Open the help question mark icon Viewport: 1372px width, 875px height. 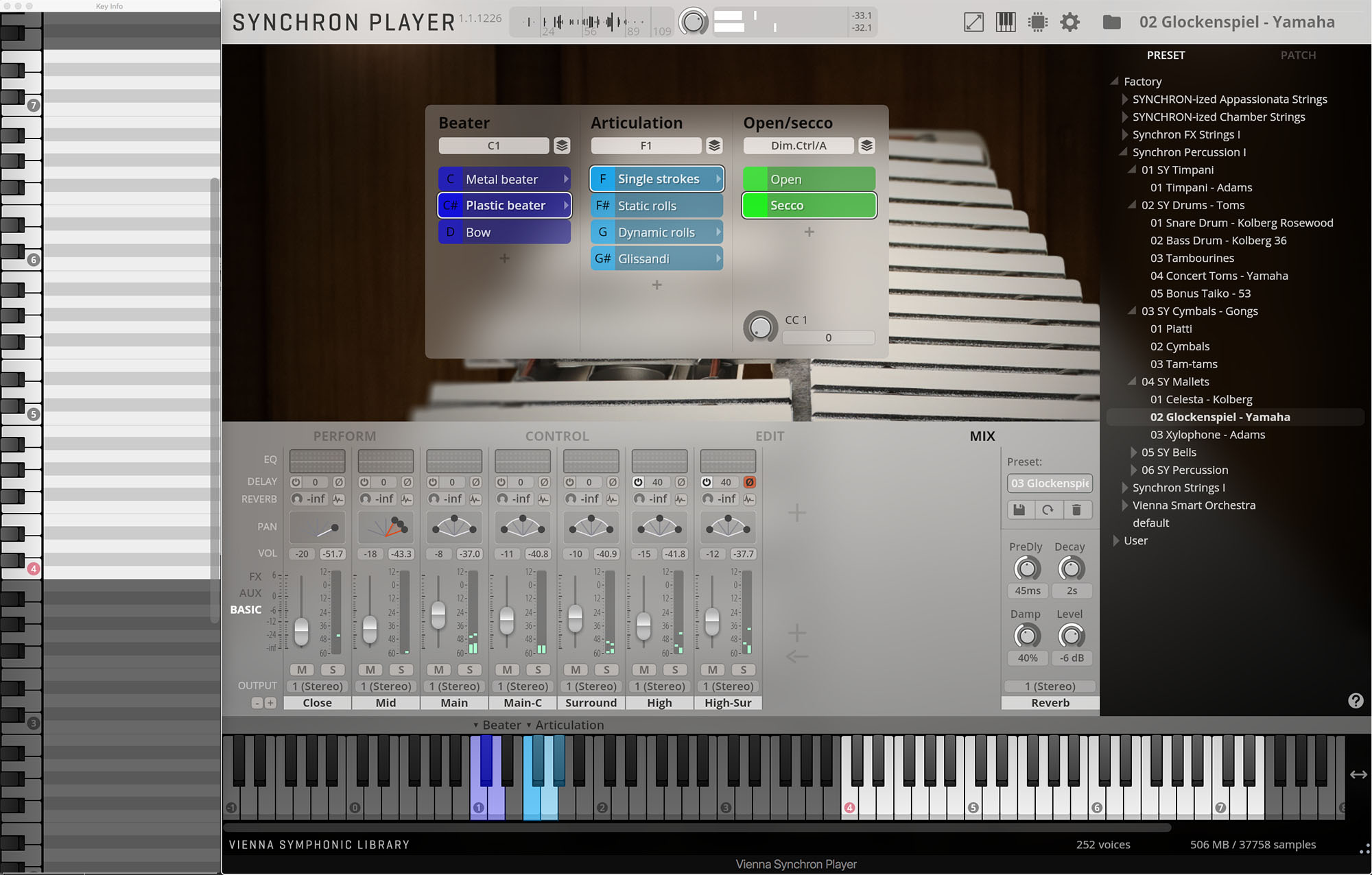pyautogui.click(x=1356, y=700)
